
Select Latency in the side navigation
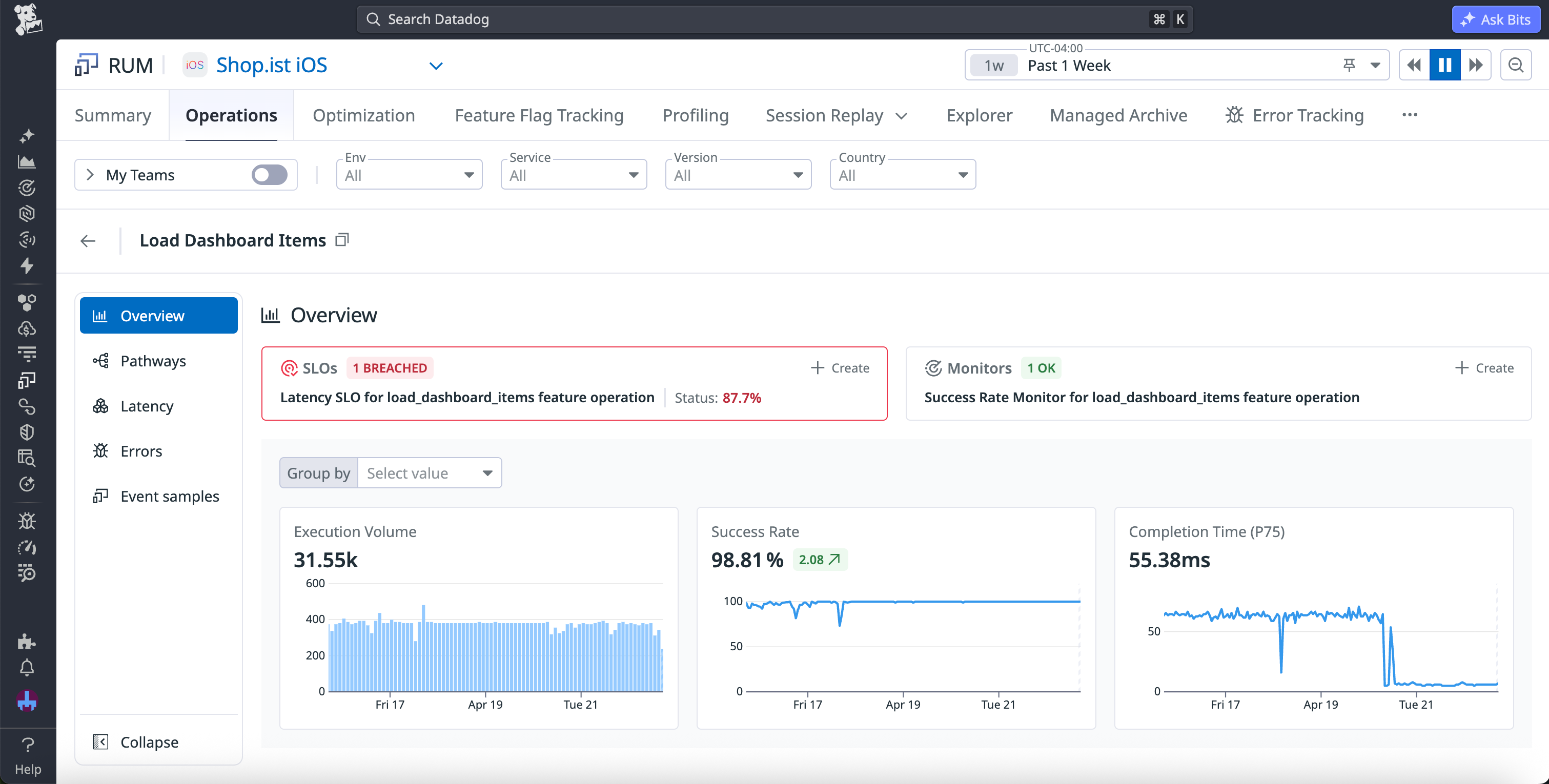pyautogui.click(x=159, y=406)
